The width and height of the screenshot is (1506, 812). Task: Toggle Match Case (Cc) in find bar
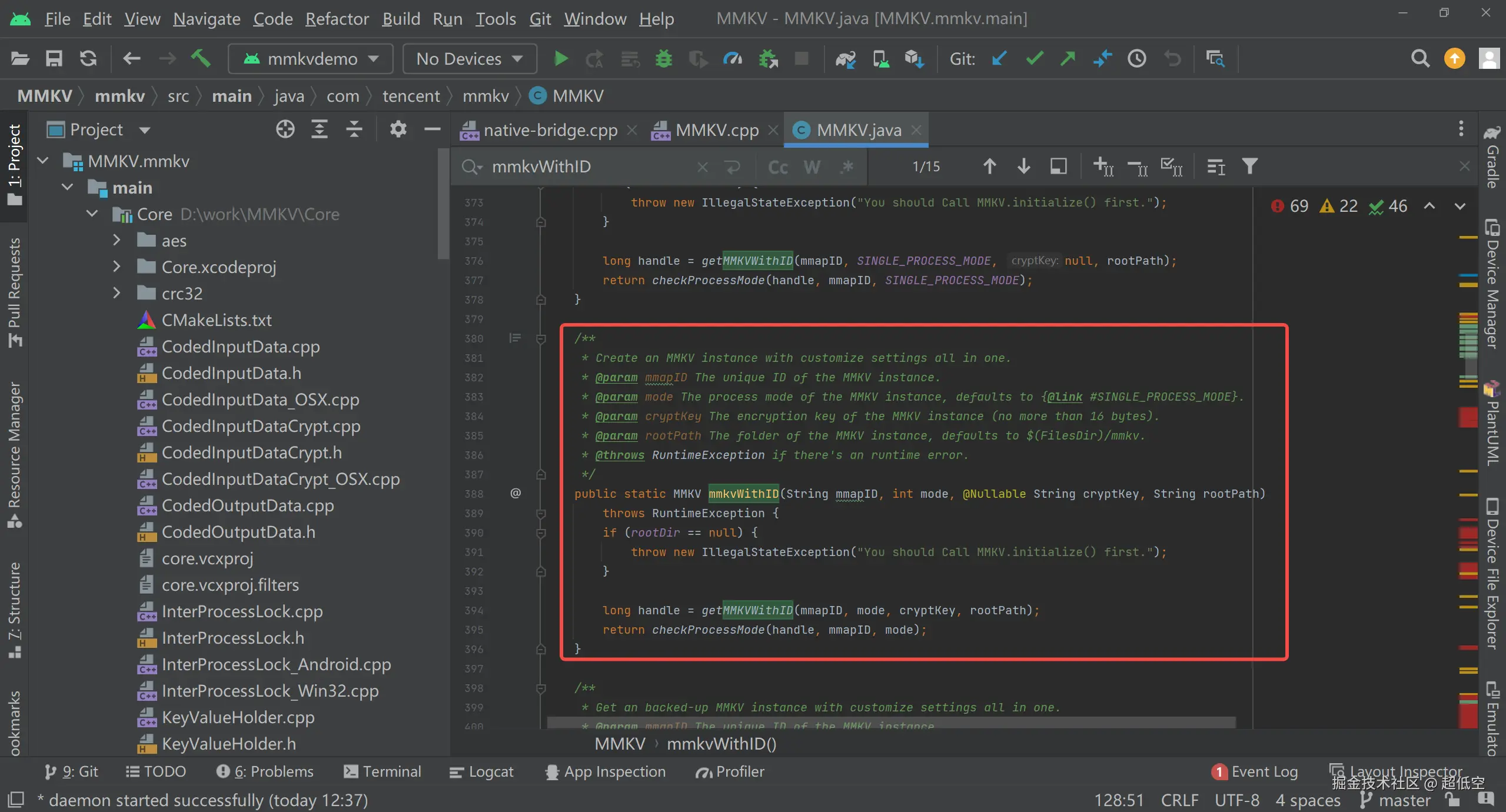(777, 167)
